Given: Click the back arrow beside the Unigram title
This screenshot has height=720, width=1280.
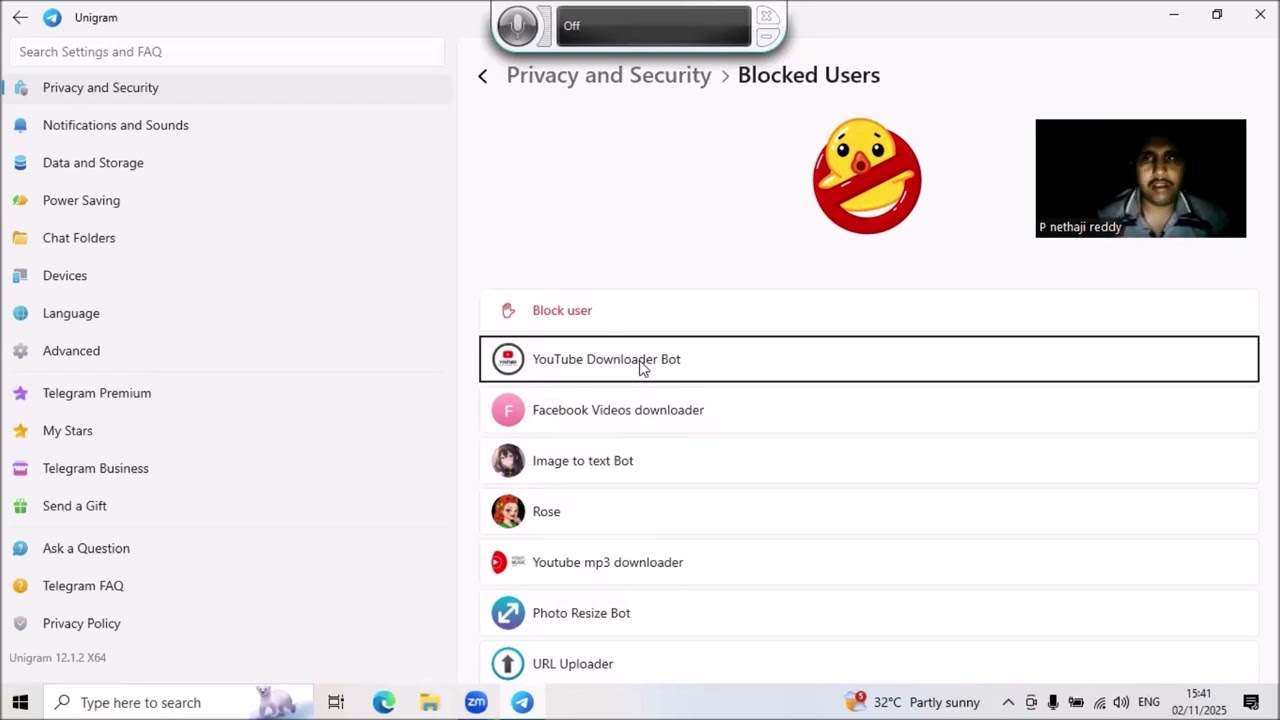Looking at the screenshot, I should coord(20,17).
